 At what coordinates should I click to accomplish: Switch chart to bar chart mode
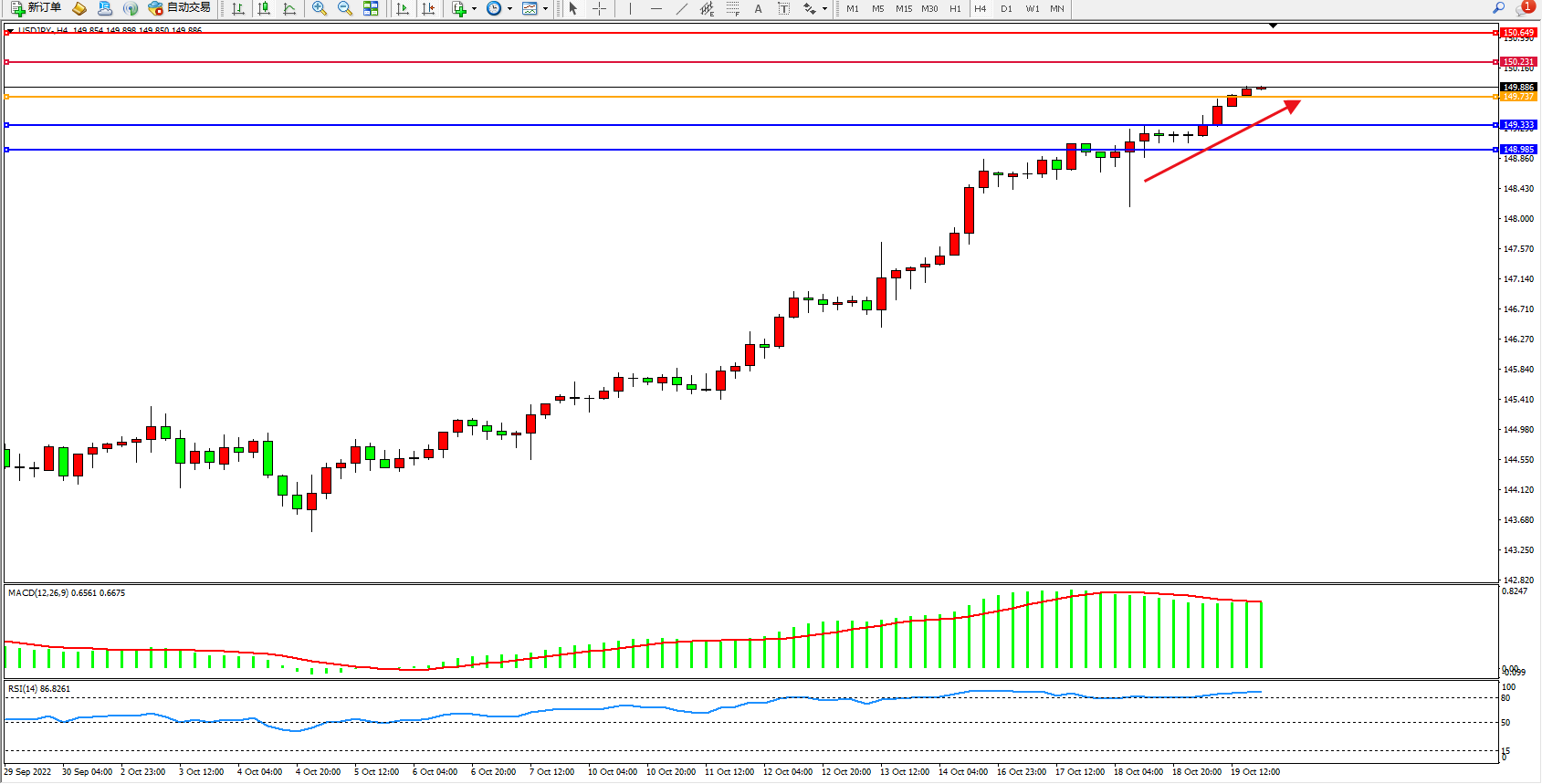coord(238,8)
